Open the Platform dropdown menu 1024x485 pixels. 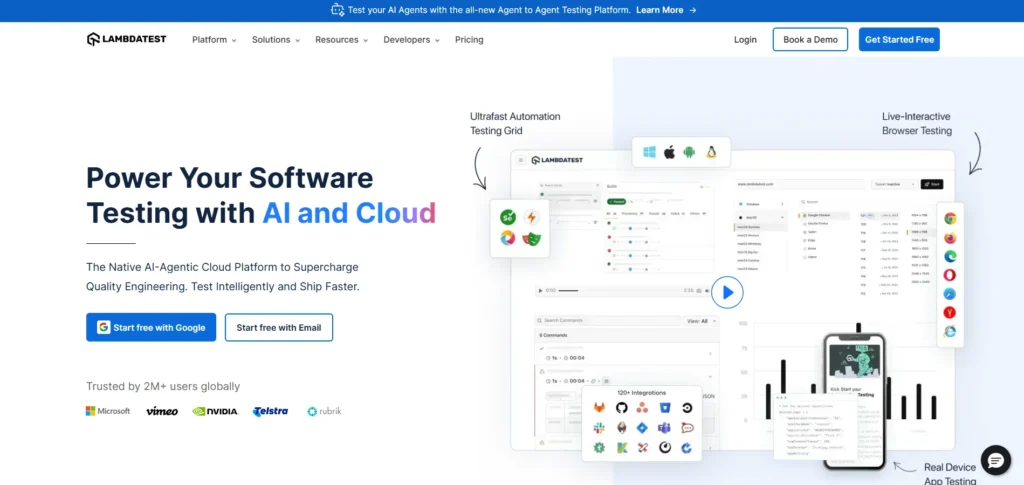214,40
